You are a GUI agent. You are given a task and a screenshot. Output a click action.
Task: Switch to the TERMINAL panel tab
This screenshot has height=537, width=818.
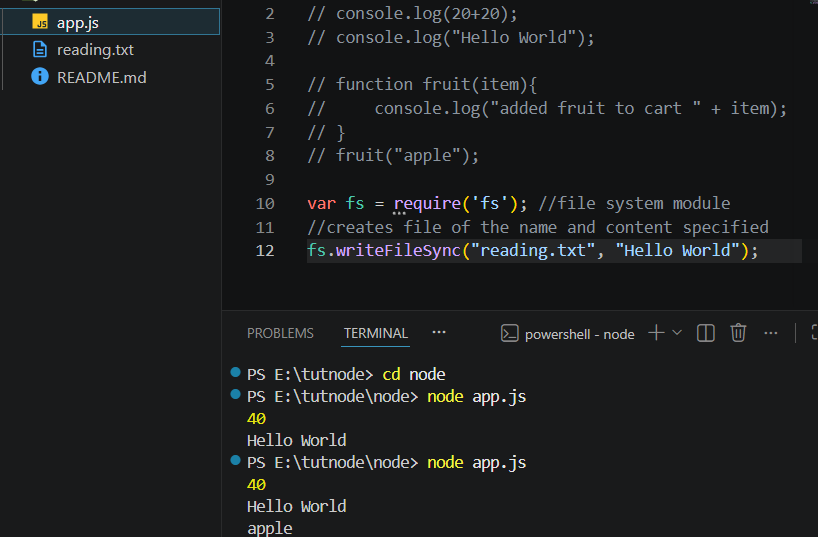coord(376,333)
